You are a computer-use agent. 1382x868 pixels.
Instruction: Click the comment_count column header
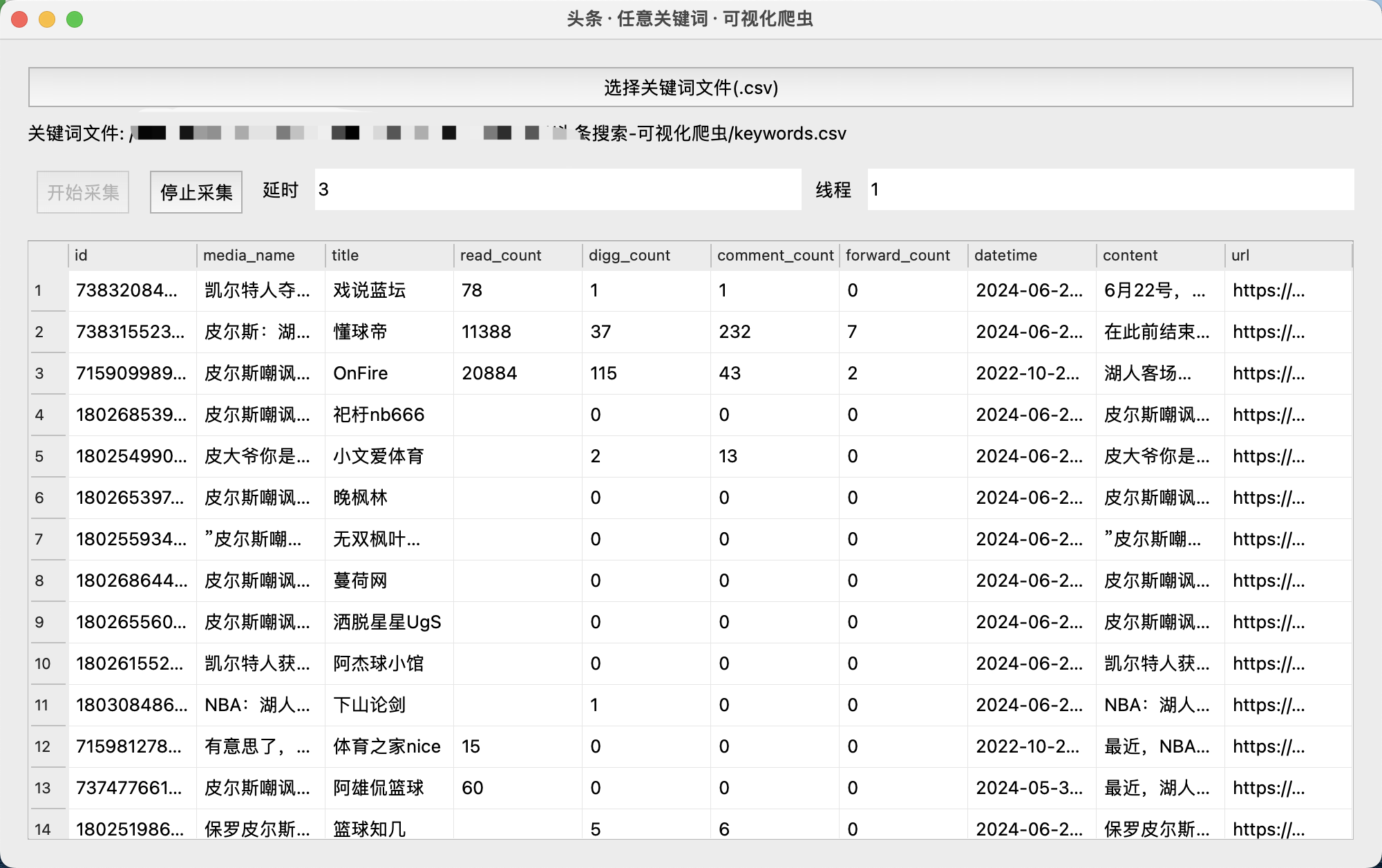pos(775,256)
